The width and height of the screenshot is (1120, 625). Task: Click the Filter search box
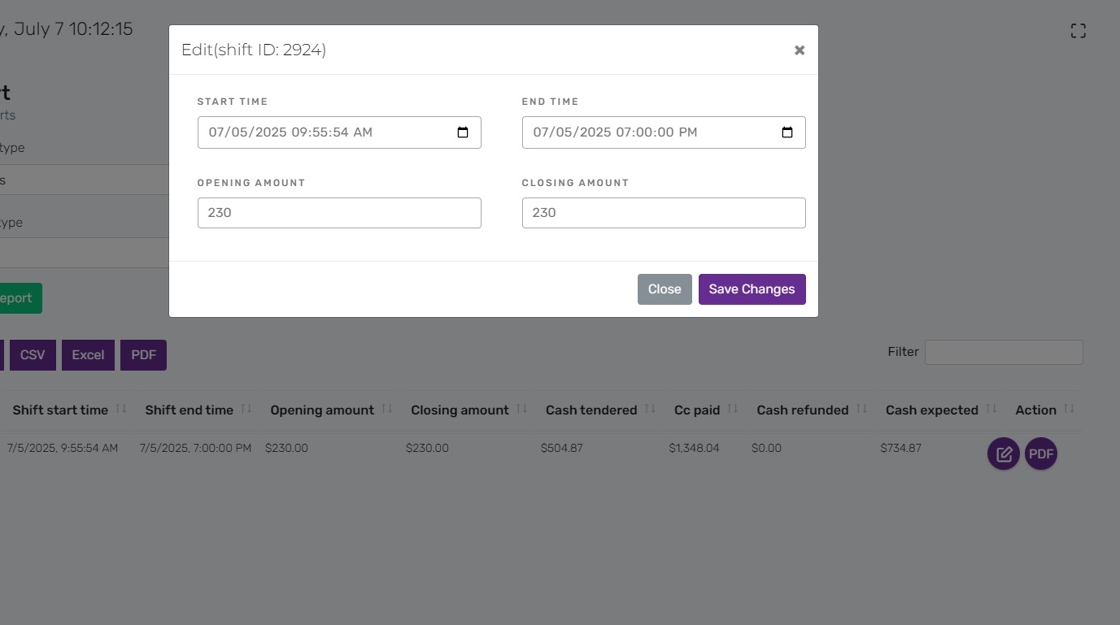1004,352
